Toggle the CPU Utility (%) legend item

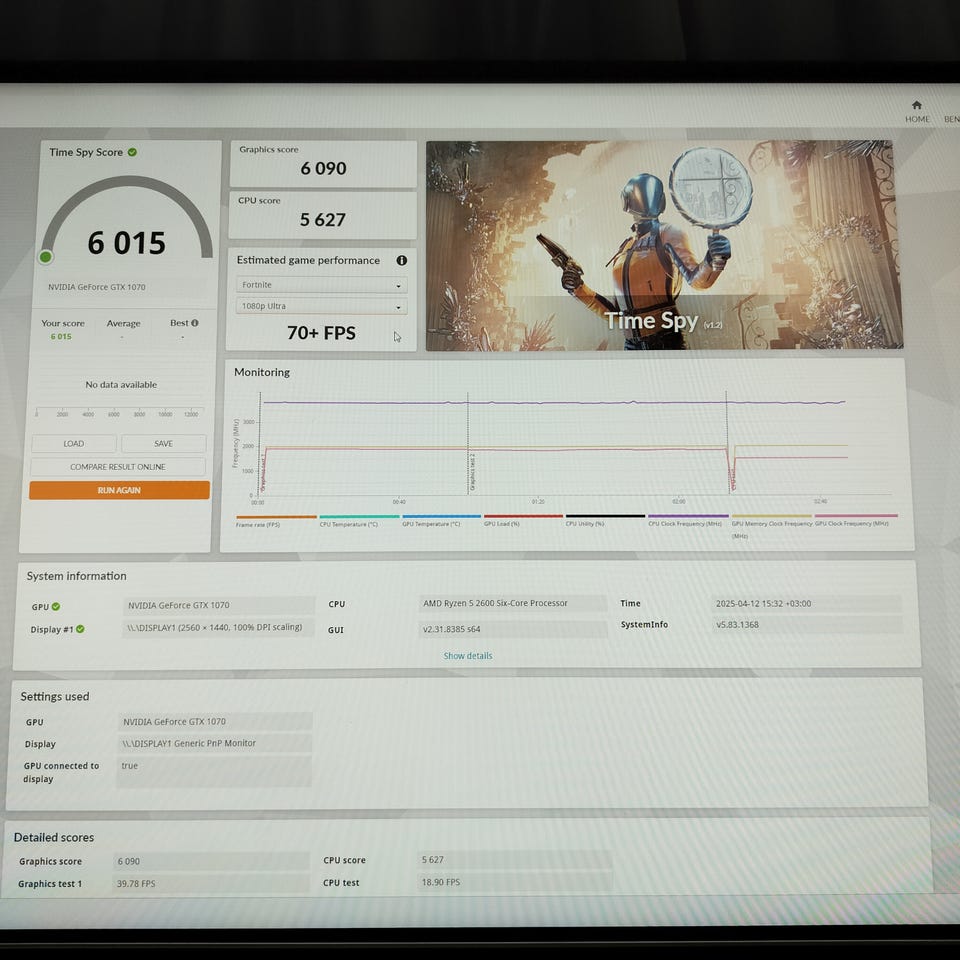[x=605, y=520]
